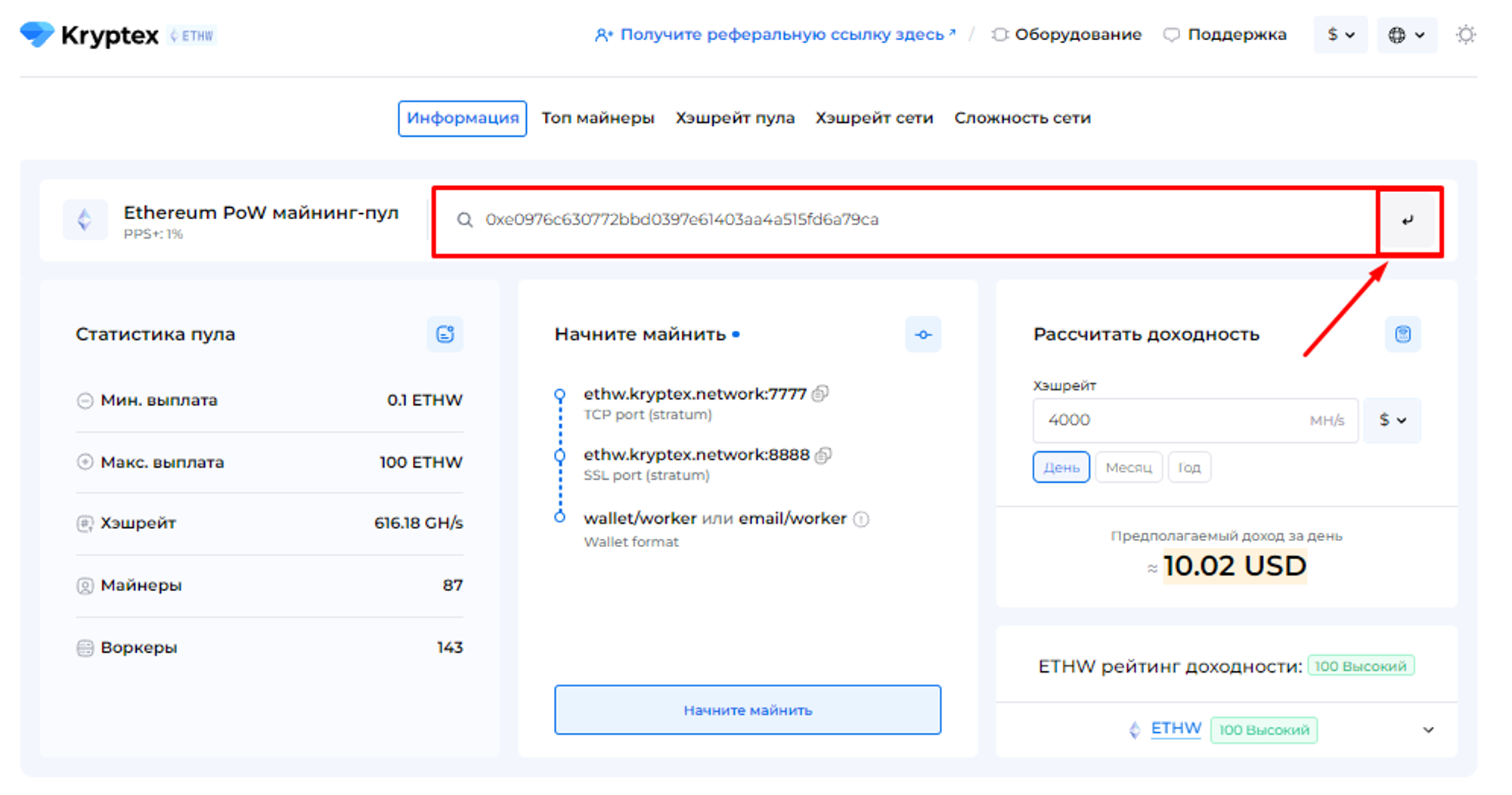This screenshot has width=1512, height=795.
Task: Toggle the light/dark theme sun icon
Action: pyautogui.click(x=1466, y=35)
